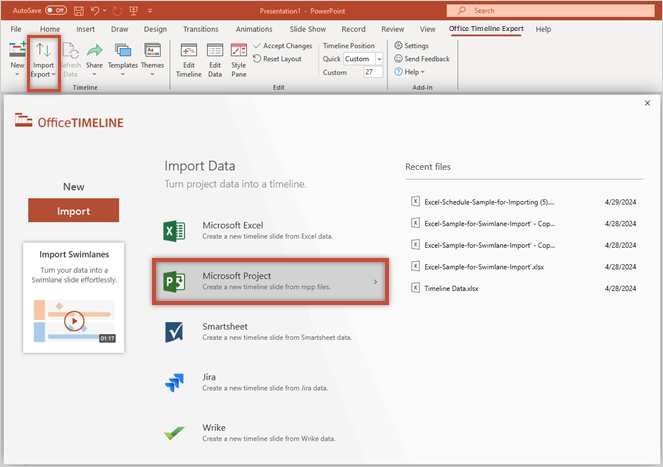Open recent file Timeline Data.xlsx
The height and width of the screenshot is (467, 663).
454,288
